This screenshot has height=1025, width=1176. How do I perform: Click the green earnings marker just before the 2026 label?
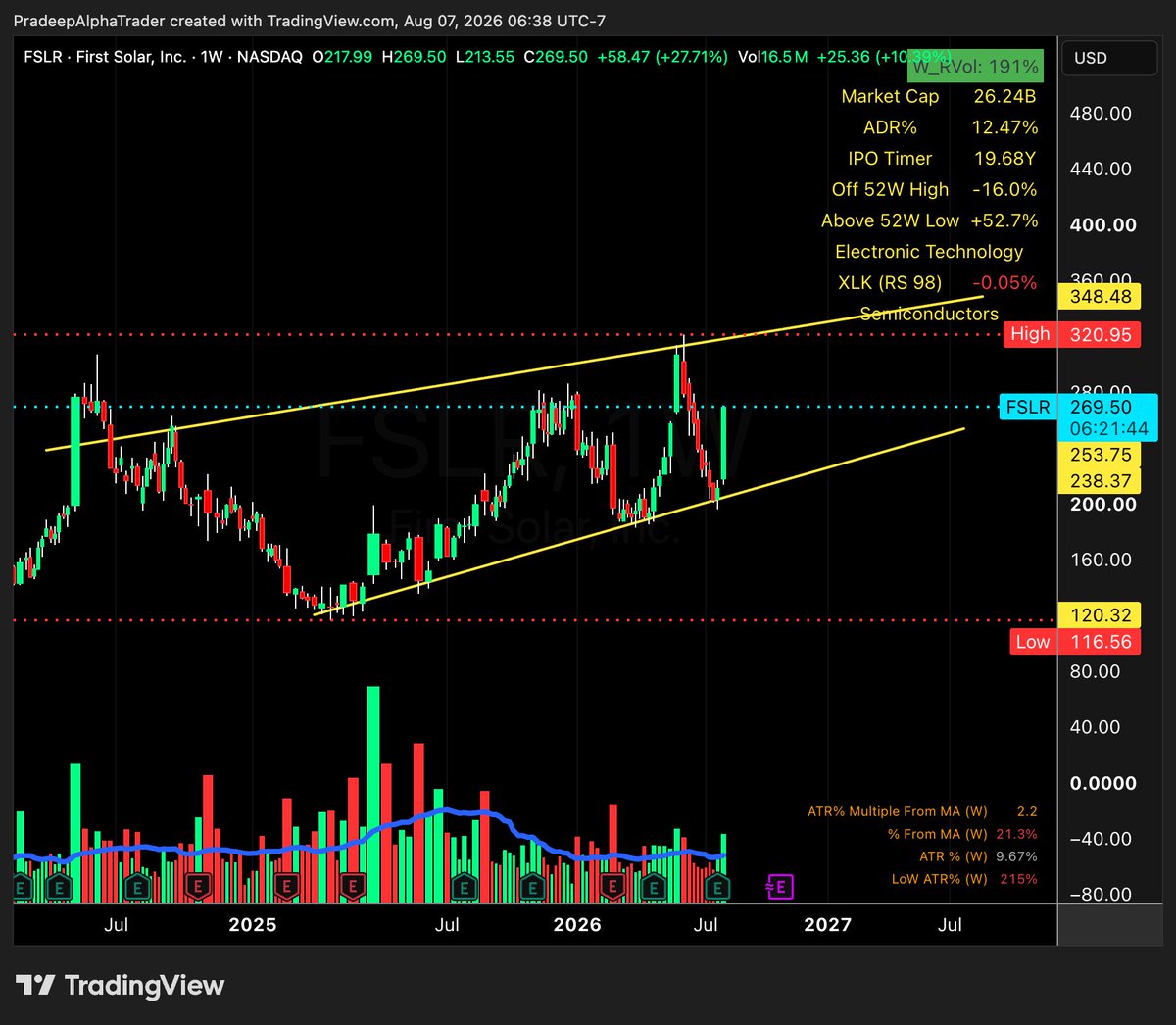(x=532, y=889)
